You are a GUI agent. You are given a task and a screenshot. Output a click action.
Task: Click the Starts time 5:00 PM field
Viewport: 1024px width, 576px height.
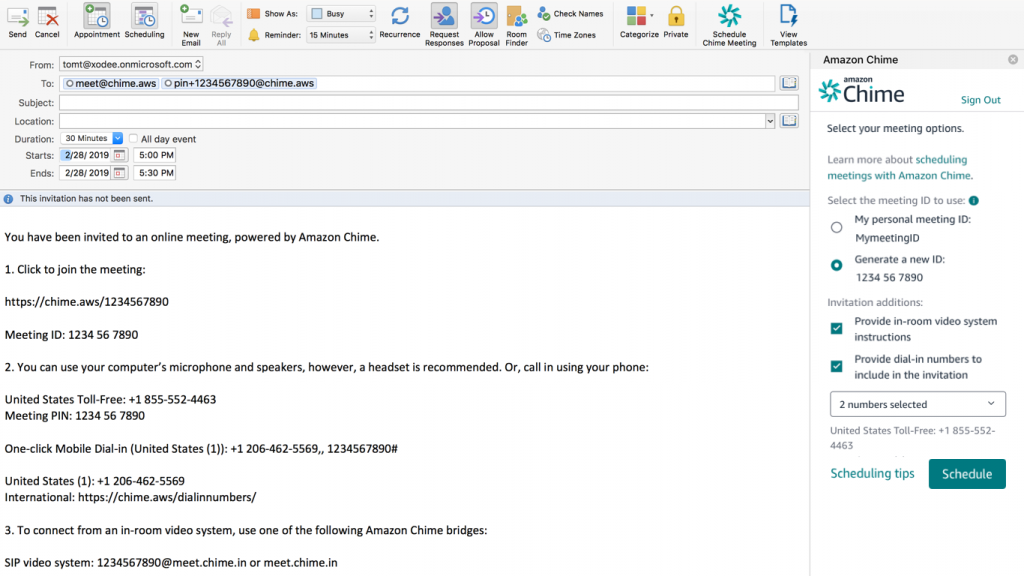(x=156, y=155)
